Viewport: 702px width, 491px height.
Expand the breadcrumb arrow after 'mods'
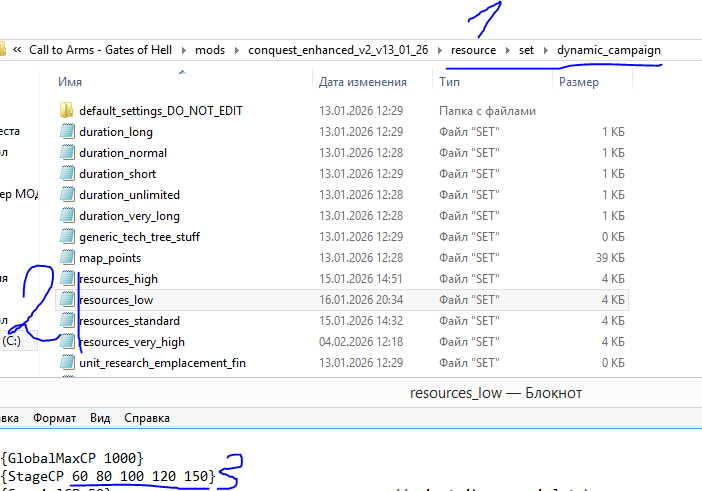238,49
